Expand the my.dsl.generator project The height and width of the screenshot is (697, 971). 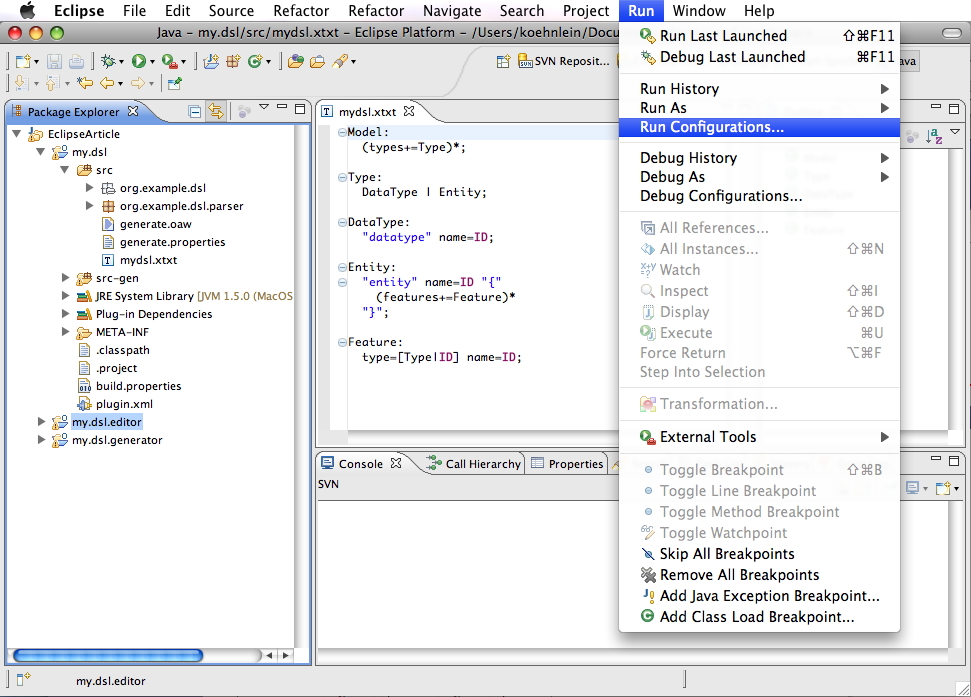[x=41, y=440]
